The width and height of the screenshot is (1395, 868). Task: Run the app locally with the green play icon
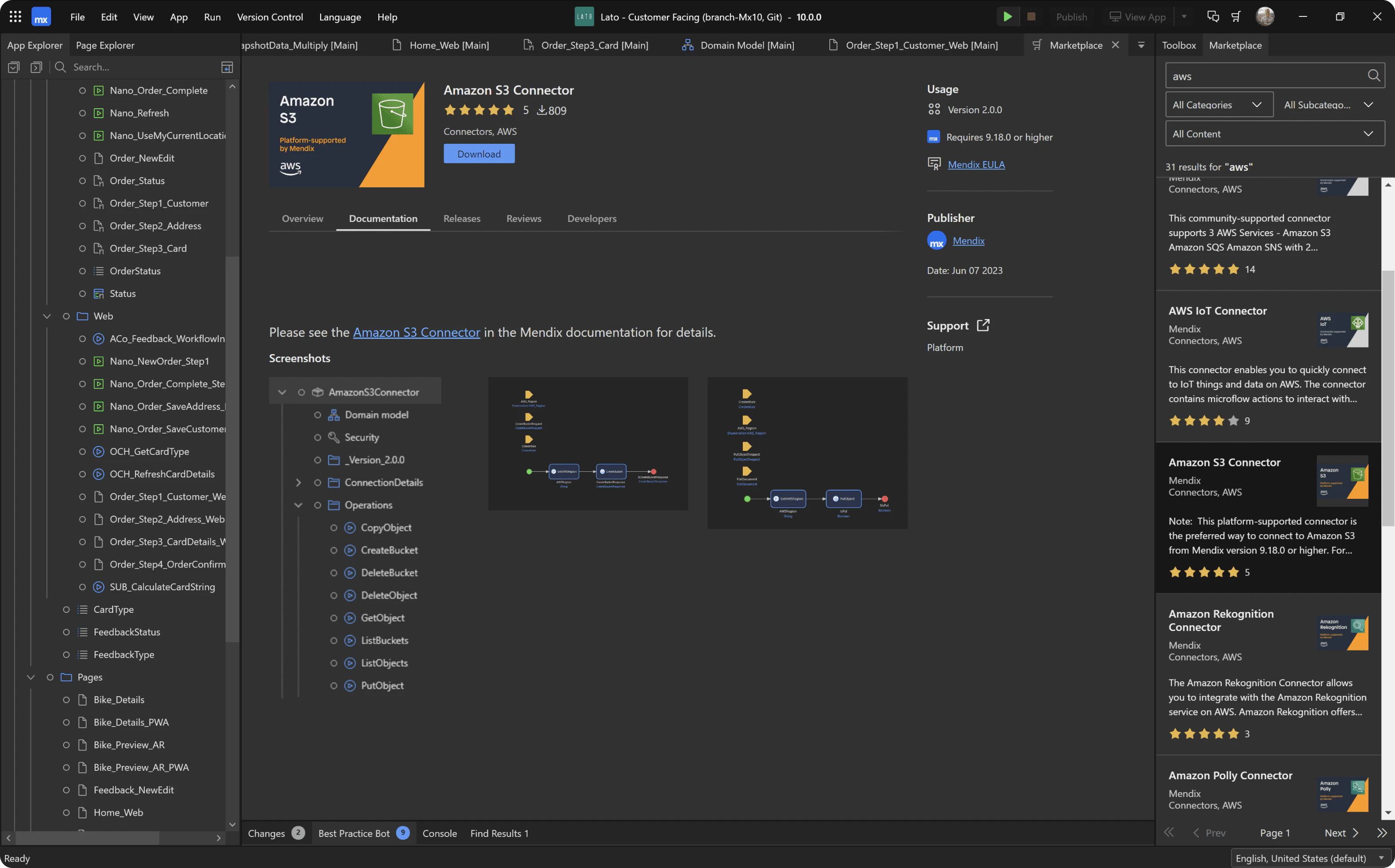click(1007, 17)
